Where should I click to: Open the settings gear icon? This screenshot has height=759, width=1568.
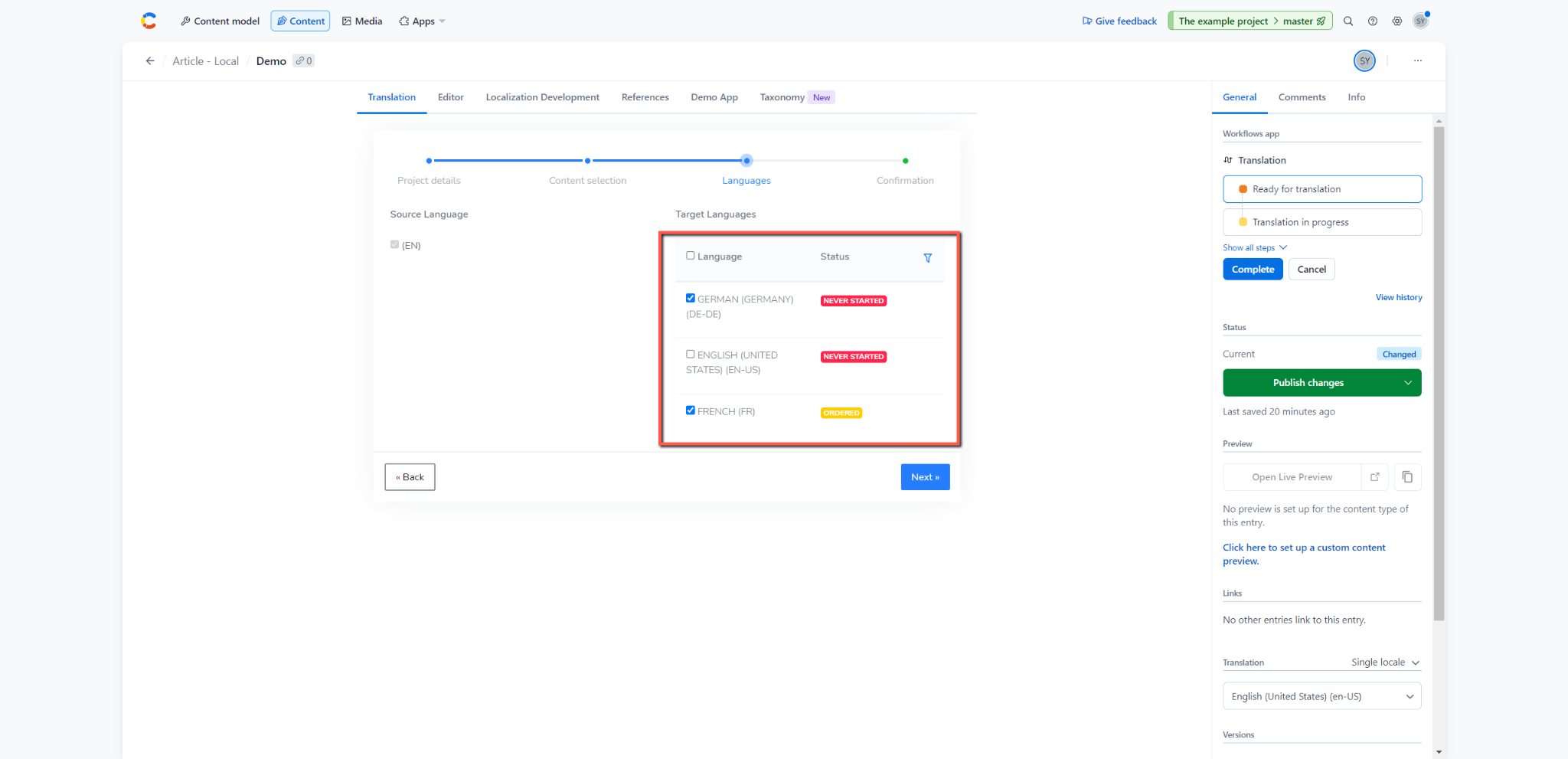coord(1397,21)
